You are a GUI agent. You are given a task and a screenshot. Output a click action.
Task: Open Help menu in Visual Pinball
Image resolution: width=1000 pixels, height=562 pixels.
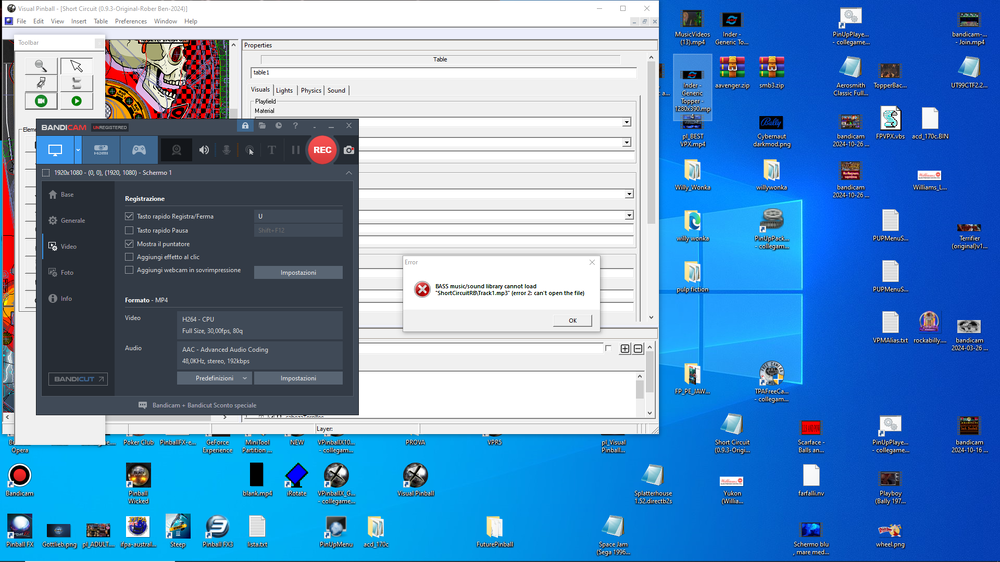[191, 21]
